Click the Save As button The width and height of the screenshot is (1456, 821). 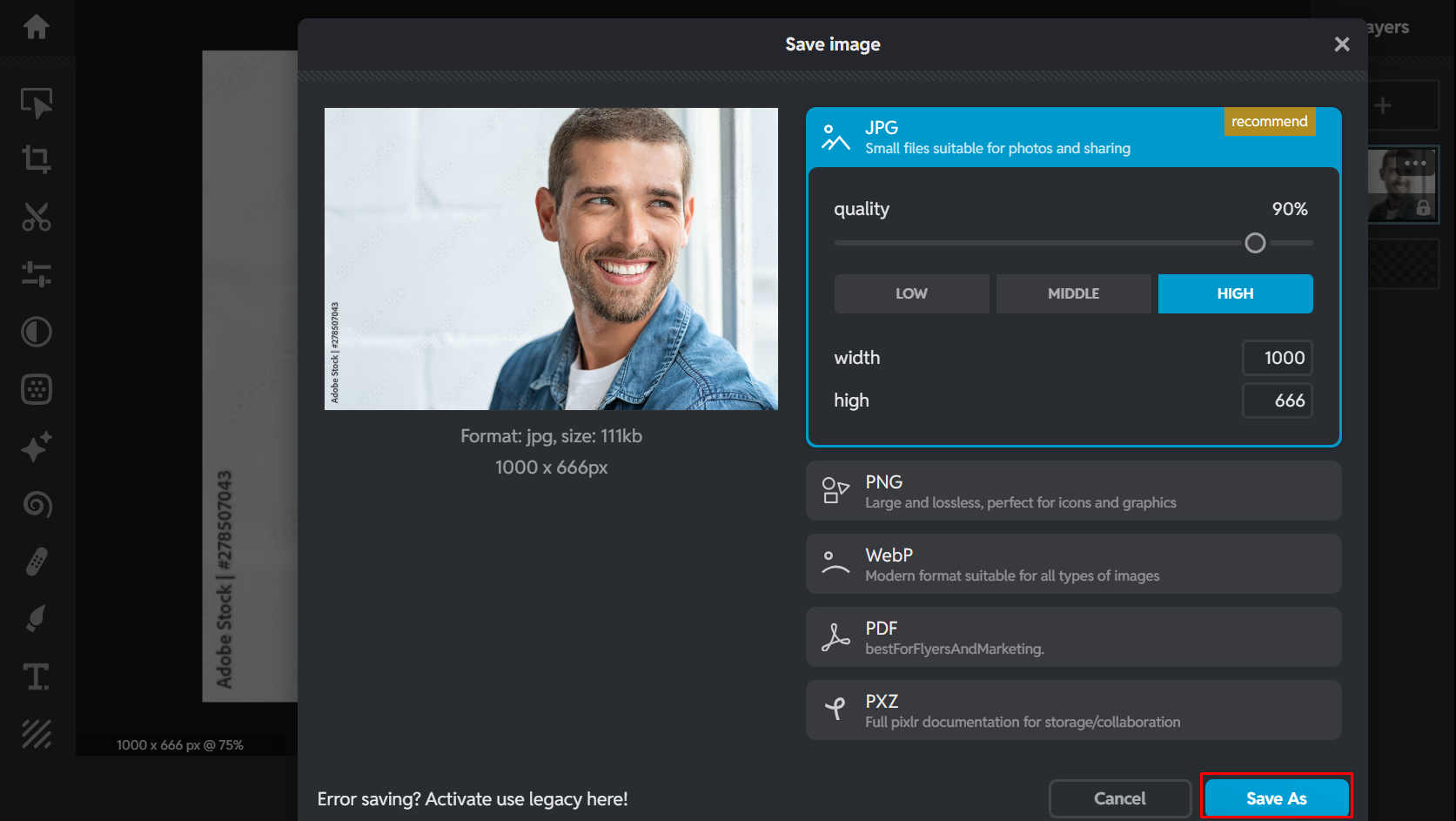coord(1276,797)
